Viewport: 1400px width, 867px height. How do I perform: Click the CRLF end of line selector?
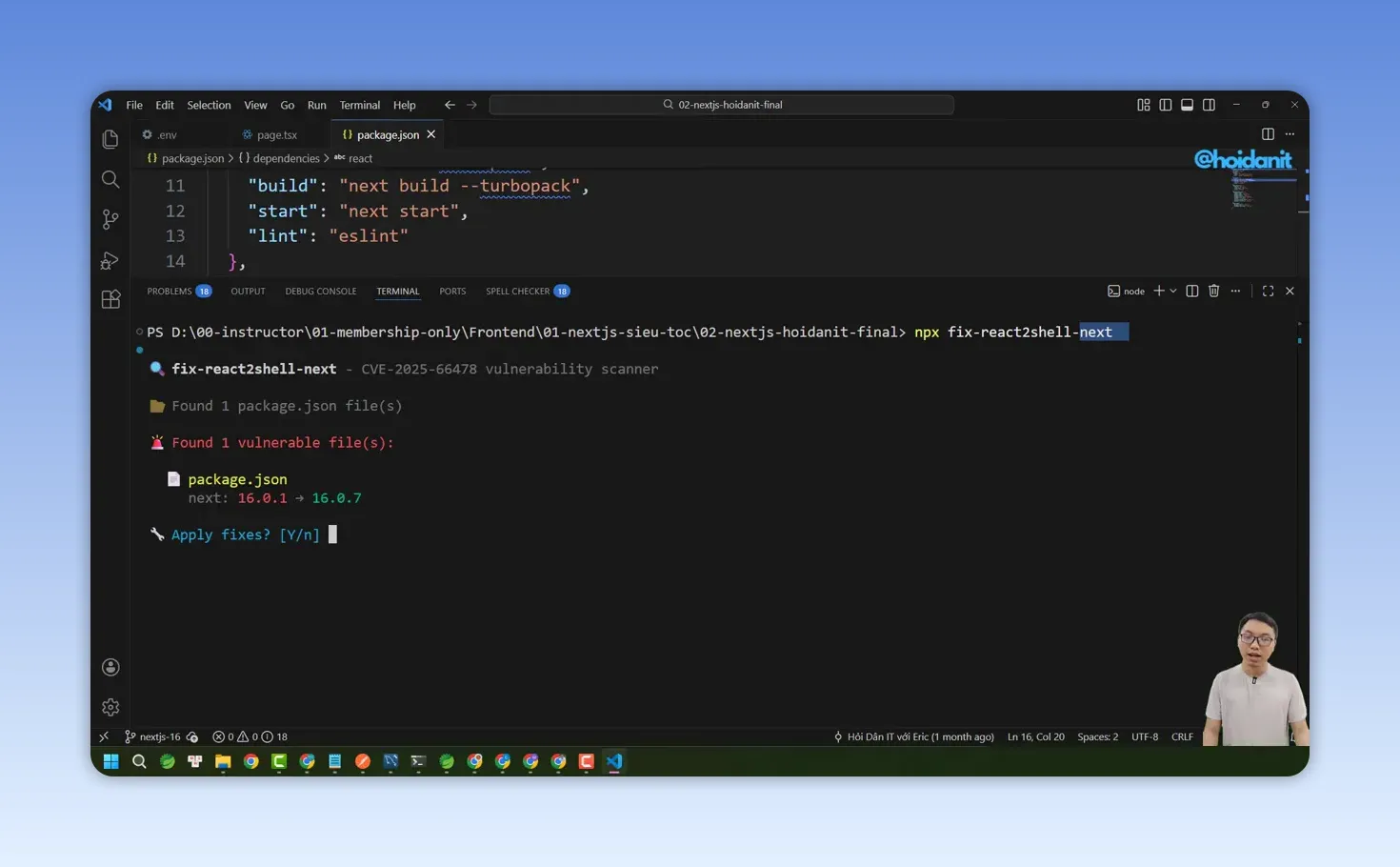pyautogui.click(x=1182, y=736)
